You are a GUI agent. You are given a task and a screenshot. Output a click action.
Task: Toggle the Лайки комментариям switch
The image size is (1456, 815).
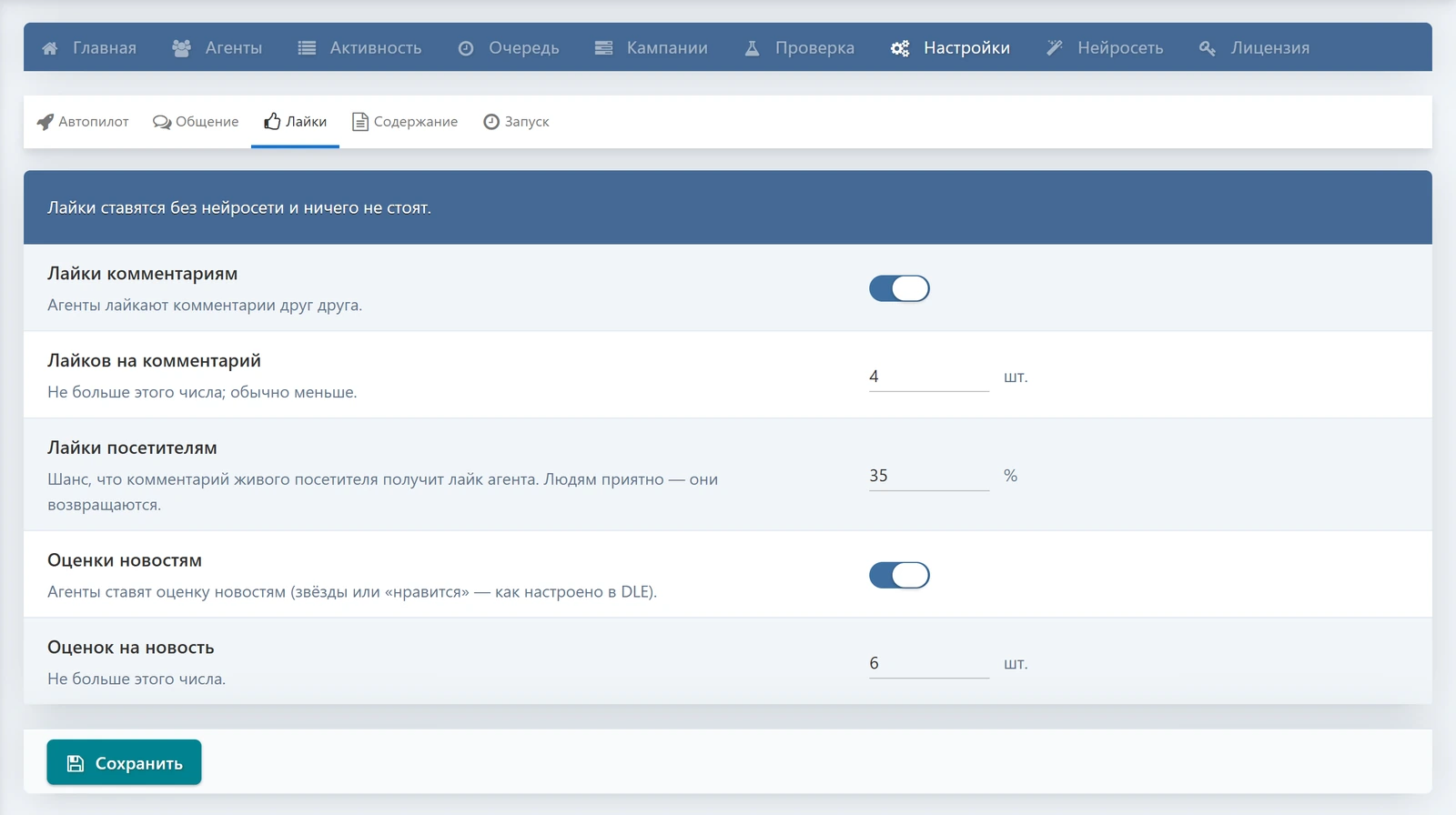899,288
